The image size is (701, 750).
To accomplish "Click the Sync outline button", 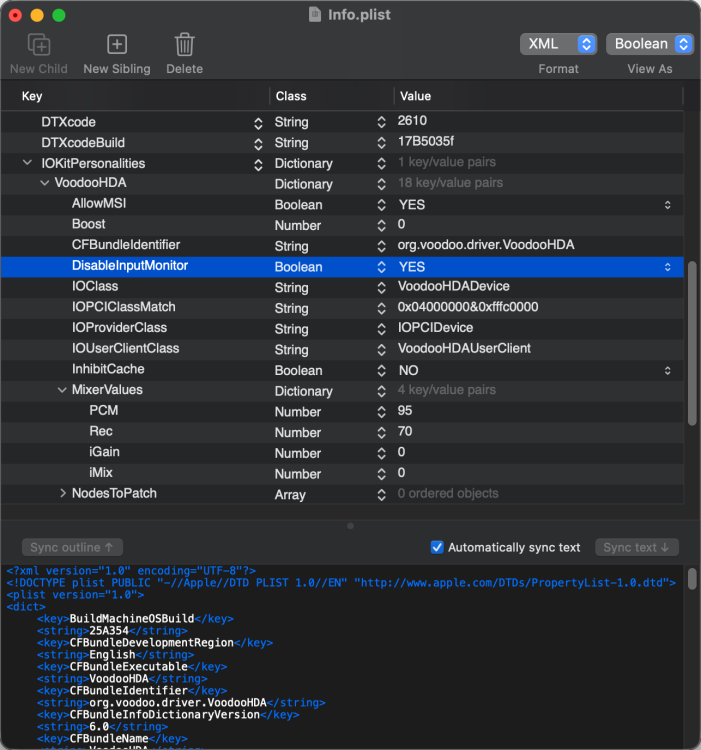I will 72,547.
